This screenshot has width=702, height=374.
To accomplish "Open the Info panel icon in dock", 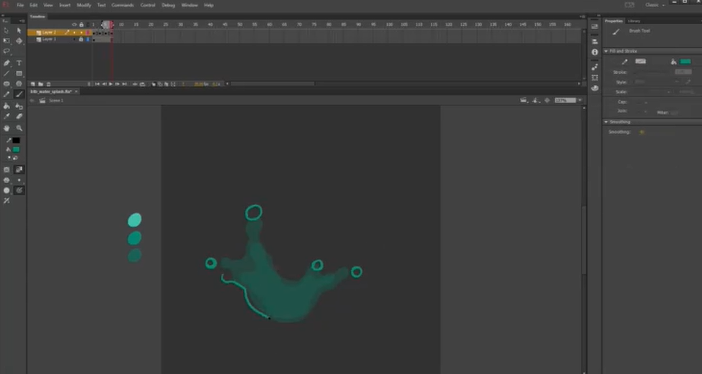I will click(595, 52).
